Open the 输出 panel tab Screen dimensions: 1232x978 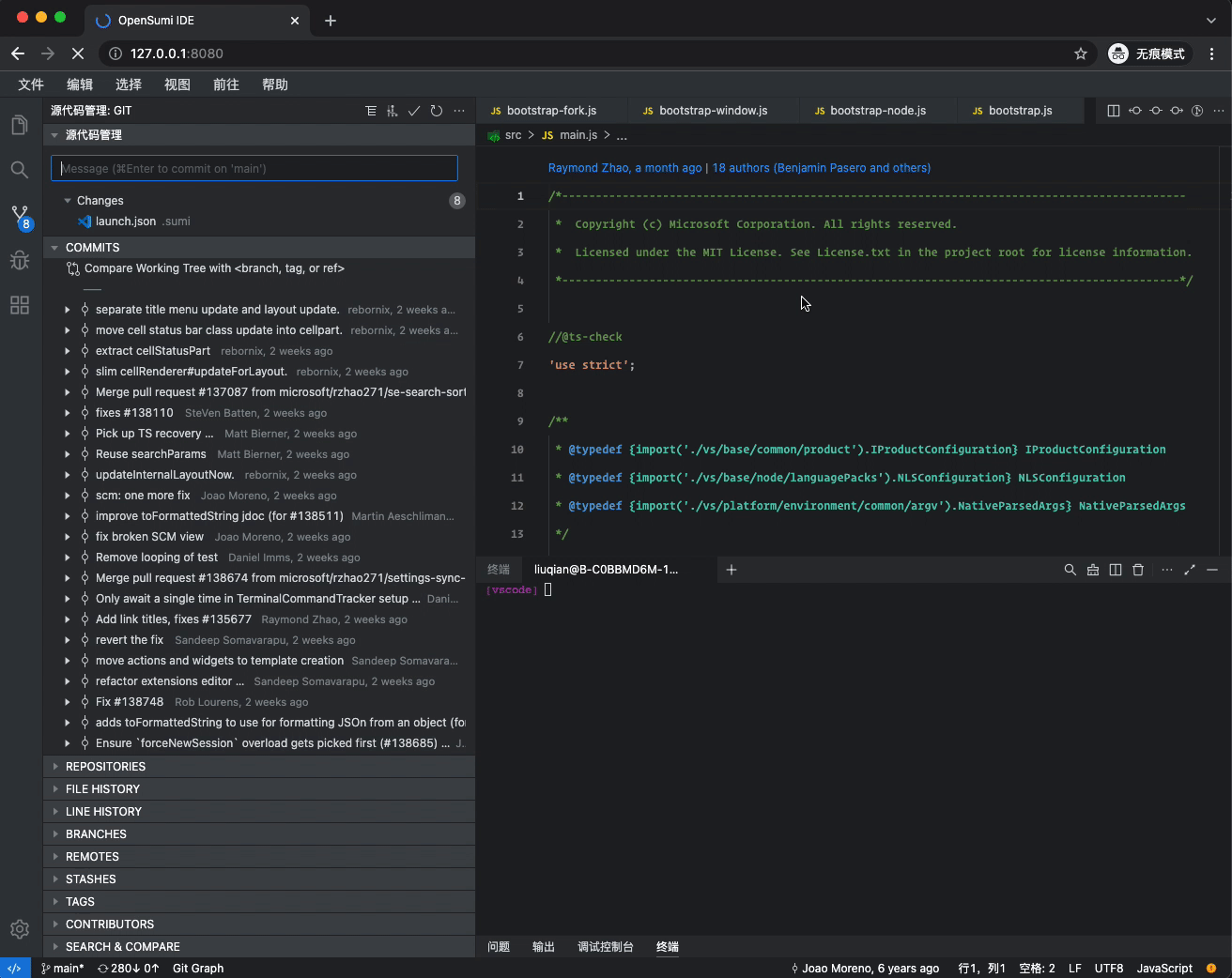pos(544,947)
